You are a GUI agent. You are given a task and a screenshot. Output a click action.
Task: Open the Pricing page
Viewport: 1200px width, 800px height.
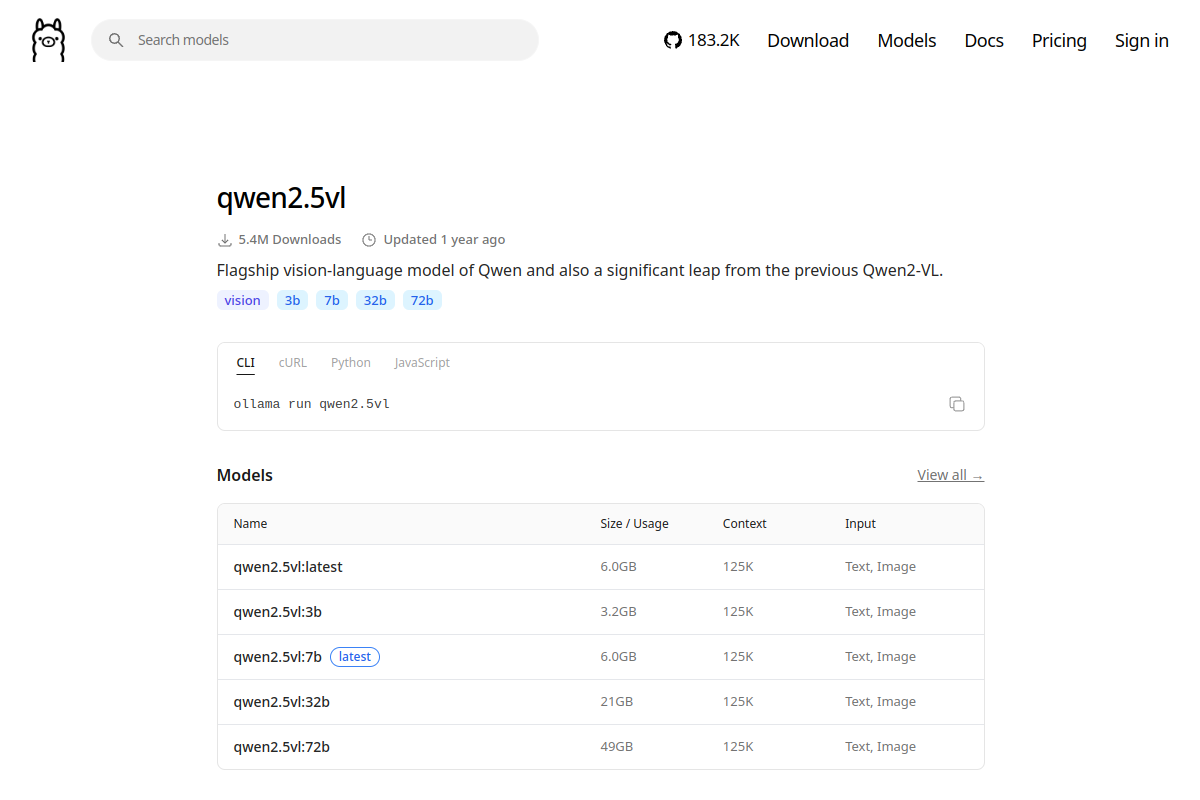point(1059,40)
